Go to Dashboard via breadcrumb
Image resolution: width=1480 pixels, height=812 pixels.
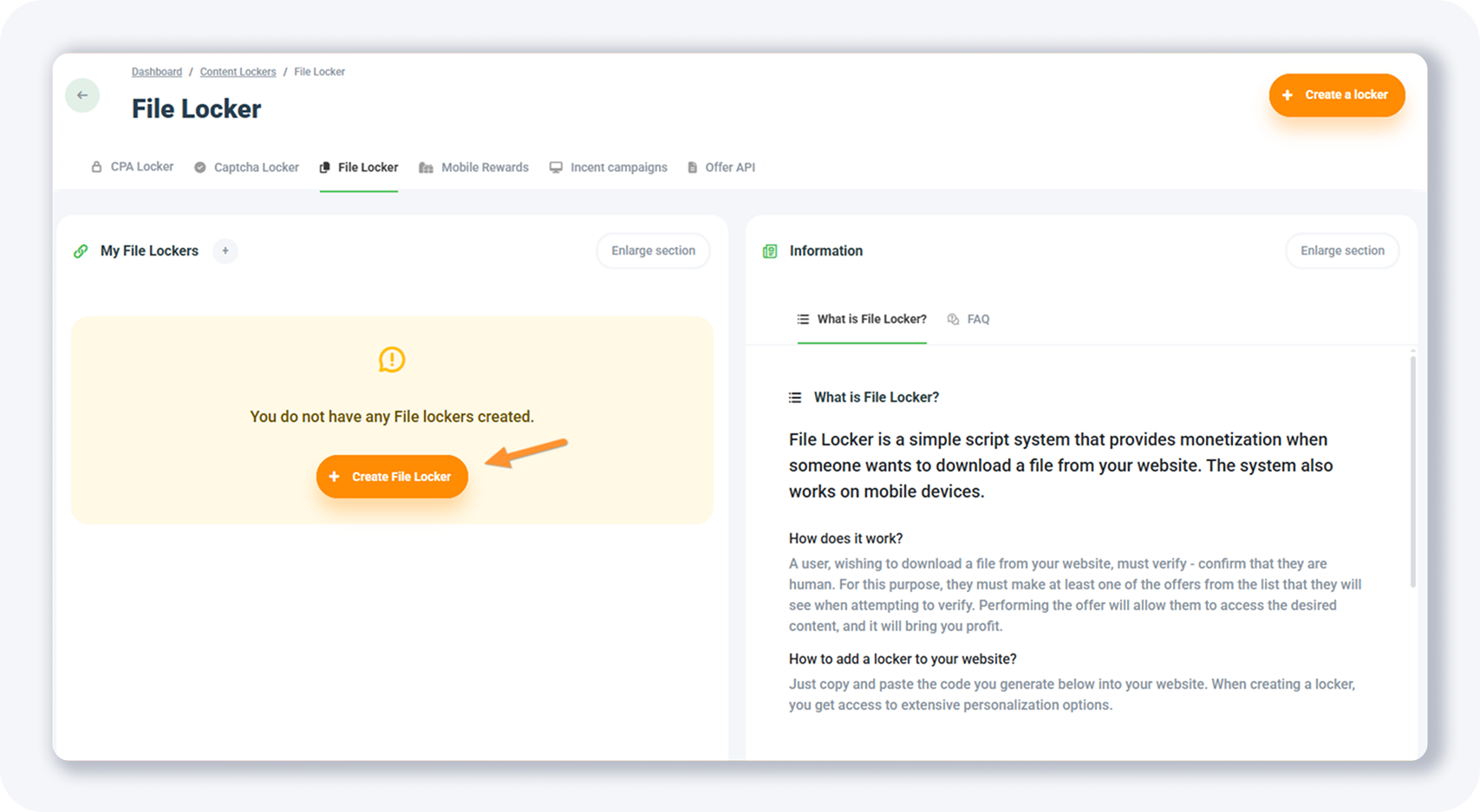(x=157, y=72)
